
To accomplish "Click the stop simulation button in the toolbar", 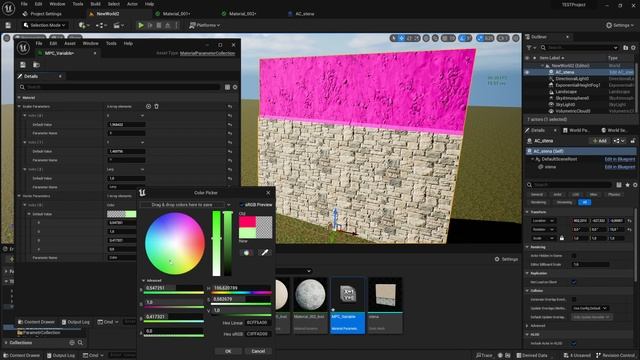I will pyautogui.click(x=159, y=25).
